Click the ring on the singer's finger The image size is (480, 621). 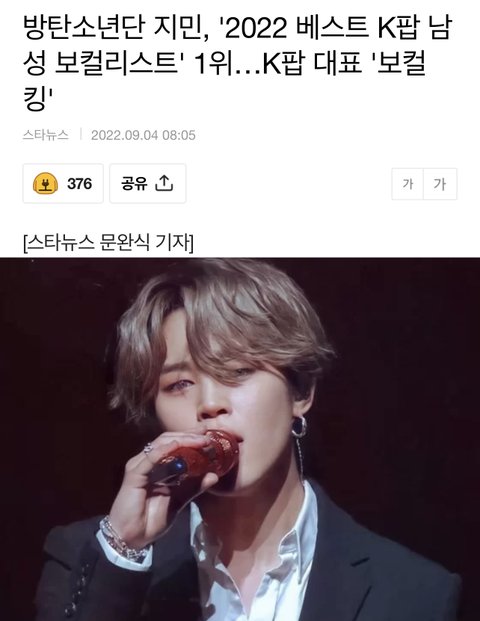click(x=148, y=448)
